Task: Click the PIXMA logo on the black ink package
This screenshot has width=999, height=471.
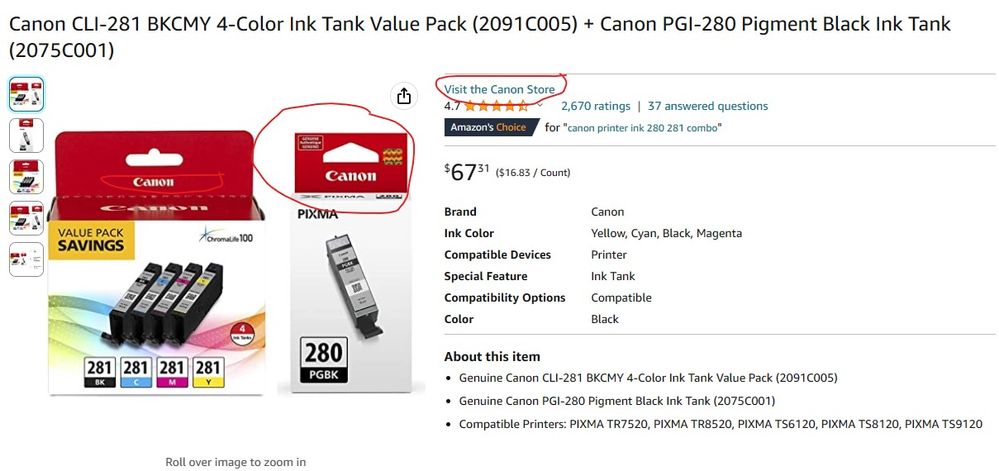Action: [318, 214]
